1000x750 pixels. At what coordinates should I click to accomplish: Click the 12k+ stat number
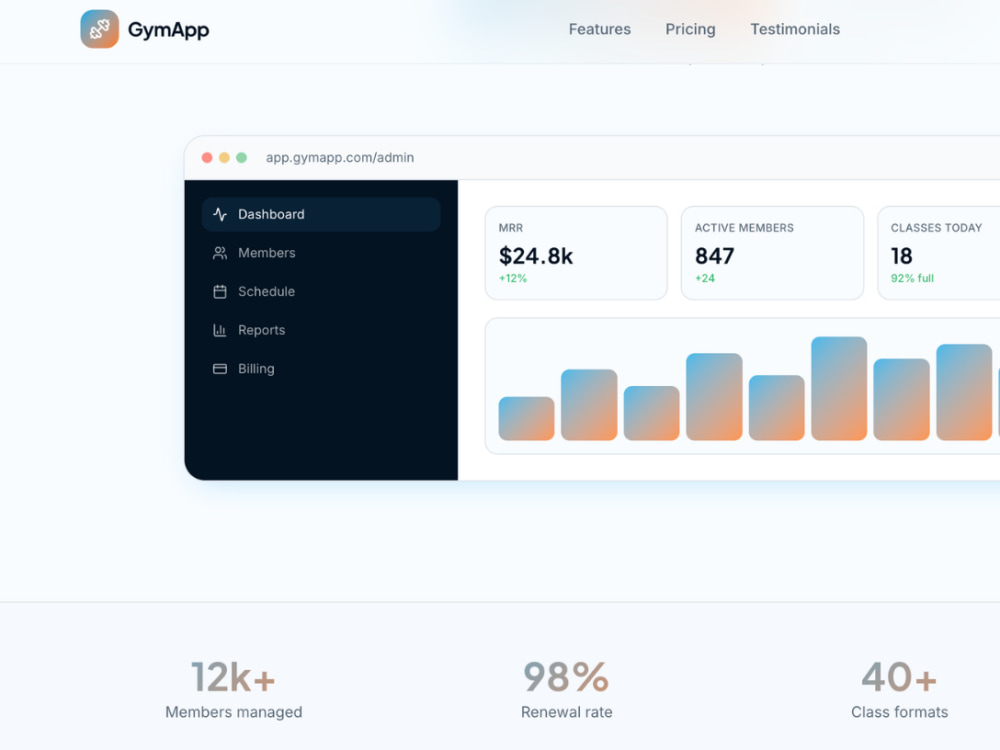(x=233, y=677)
